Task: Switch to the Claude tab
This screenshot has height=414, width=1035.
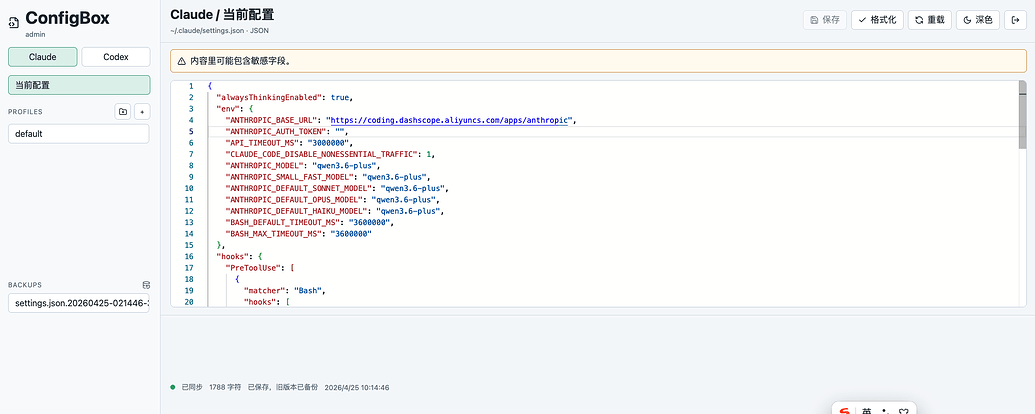Action: [x=43, y=57]
